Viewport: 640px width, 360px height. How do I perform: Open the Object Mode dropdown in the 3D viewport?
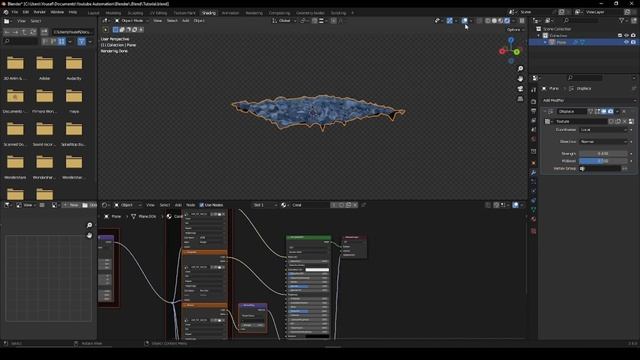(x=131, y=21)
